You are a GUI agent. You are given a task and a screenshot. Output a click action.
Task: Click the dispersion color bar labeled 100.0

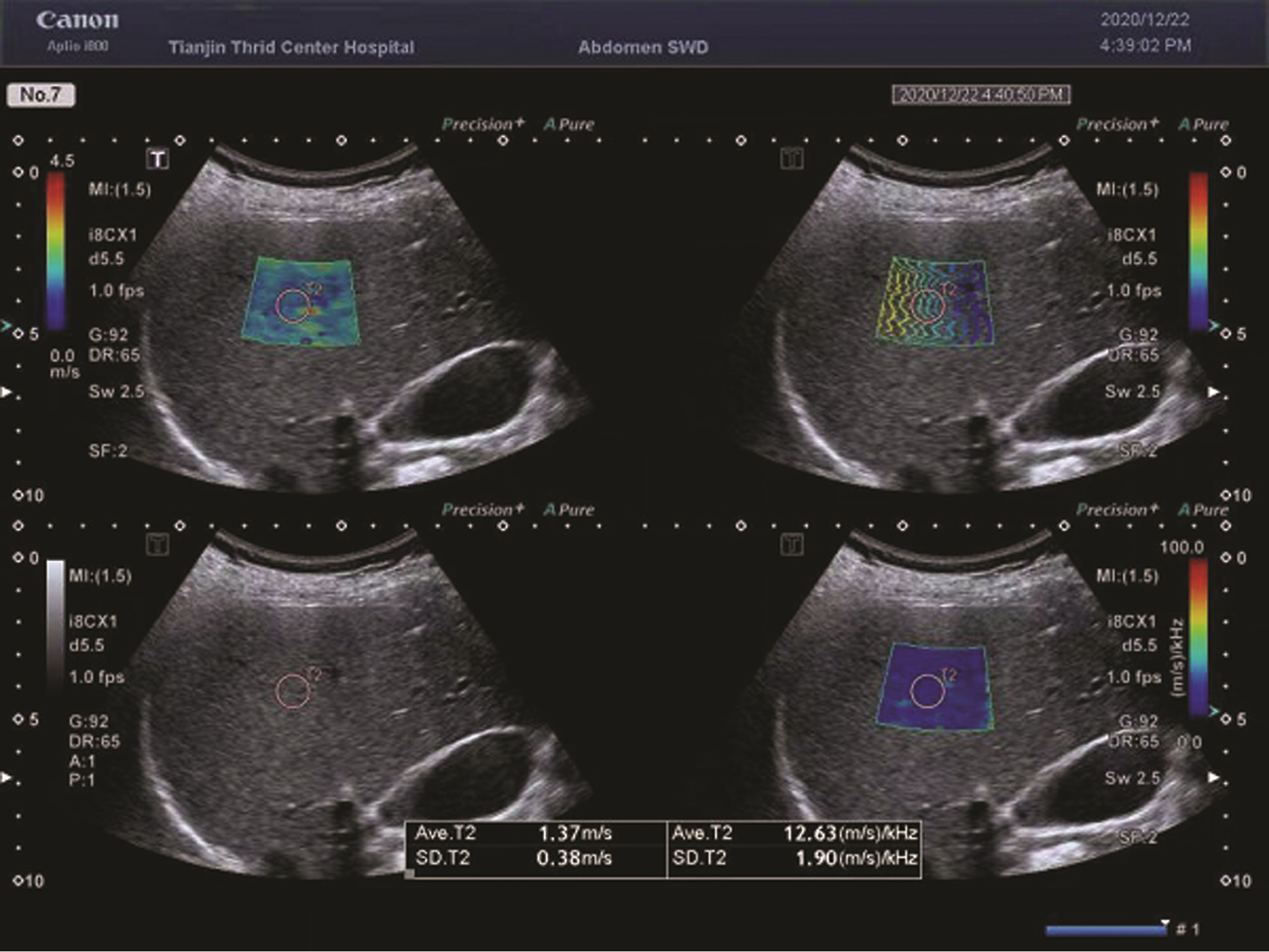pyautogui.click(x=1198, y=637)
